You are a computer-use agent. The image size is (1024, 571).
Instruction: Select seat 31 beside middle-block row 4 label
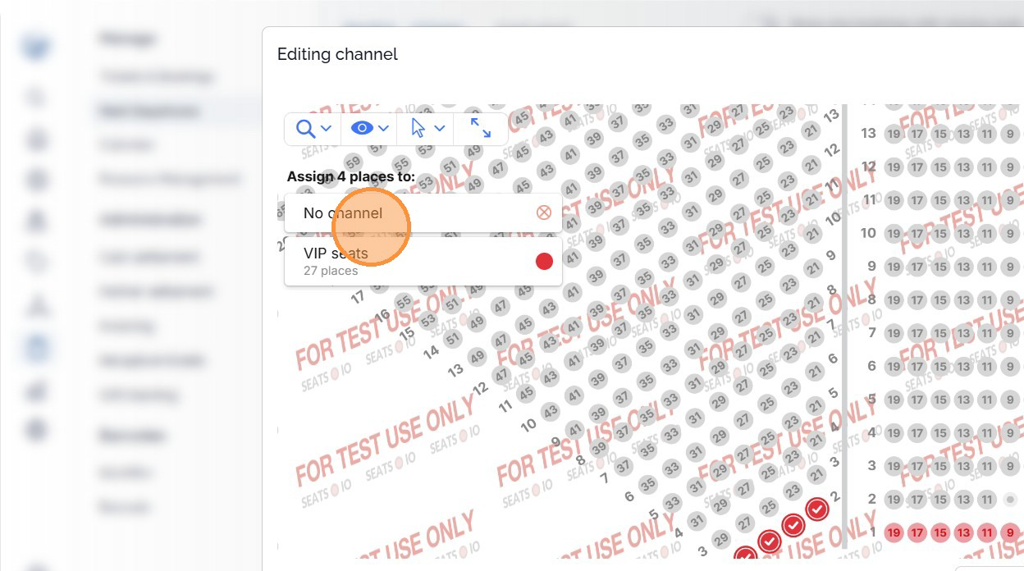click(x=696, y=521)
